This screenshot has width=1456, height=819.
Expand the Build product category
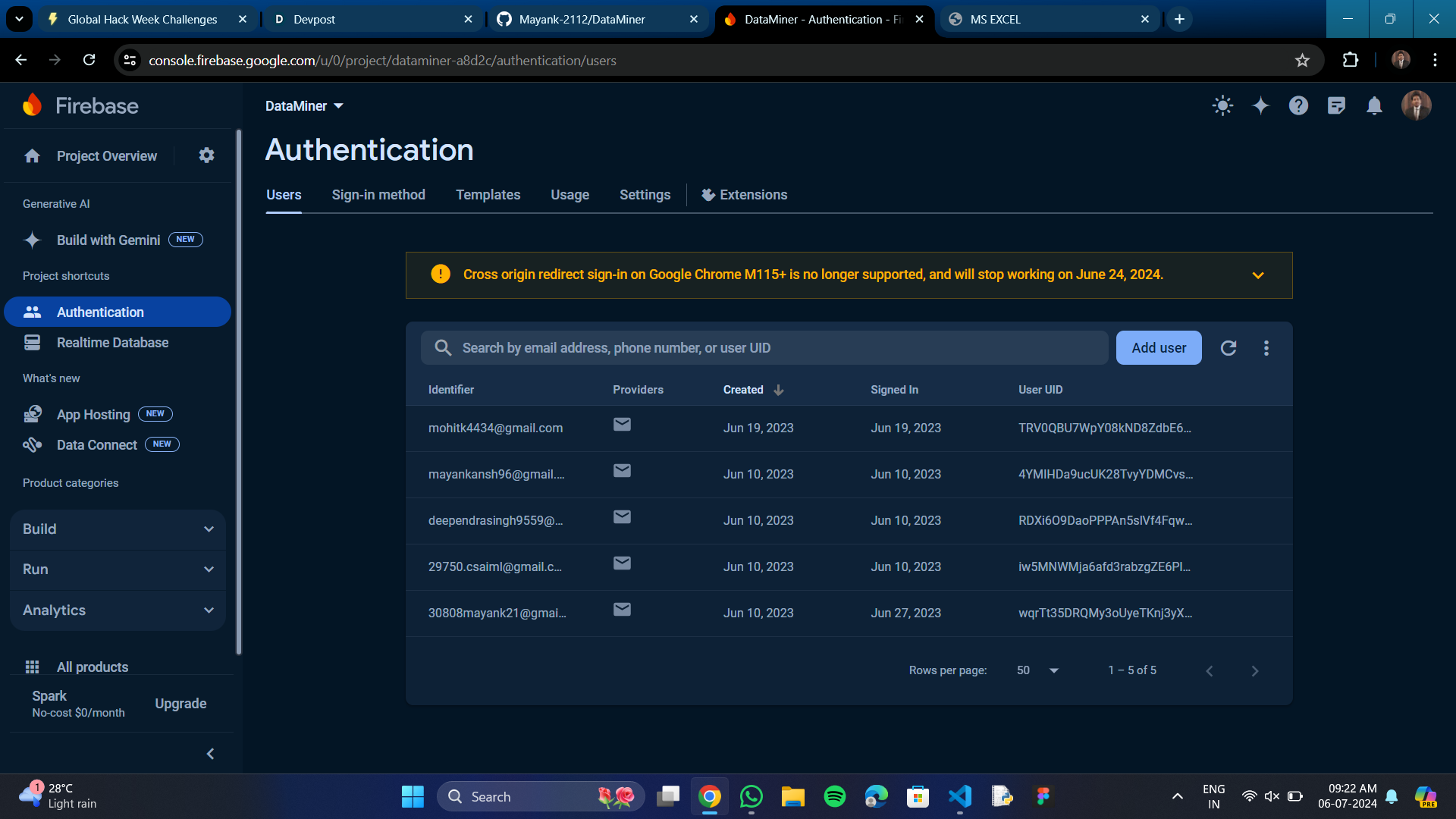point(118,529)
